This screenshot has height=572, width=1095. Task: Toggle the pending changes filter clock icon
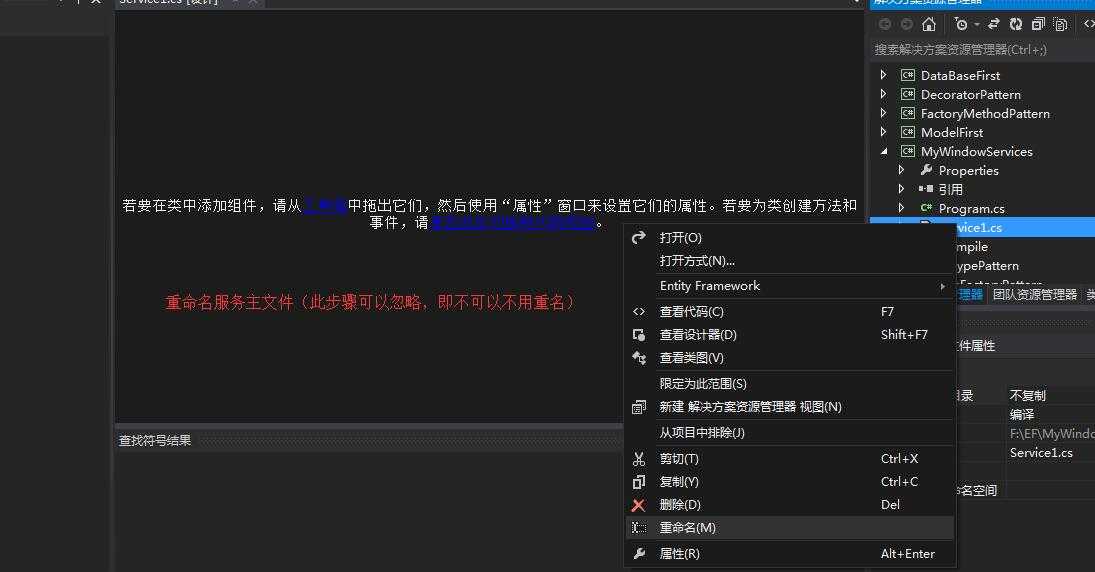pos(962,24)
